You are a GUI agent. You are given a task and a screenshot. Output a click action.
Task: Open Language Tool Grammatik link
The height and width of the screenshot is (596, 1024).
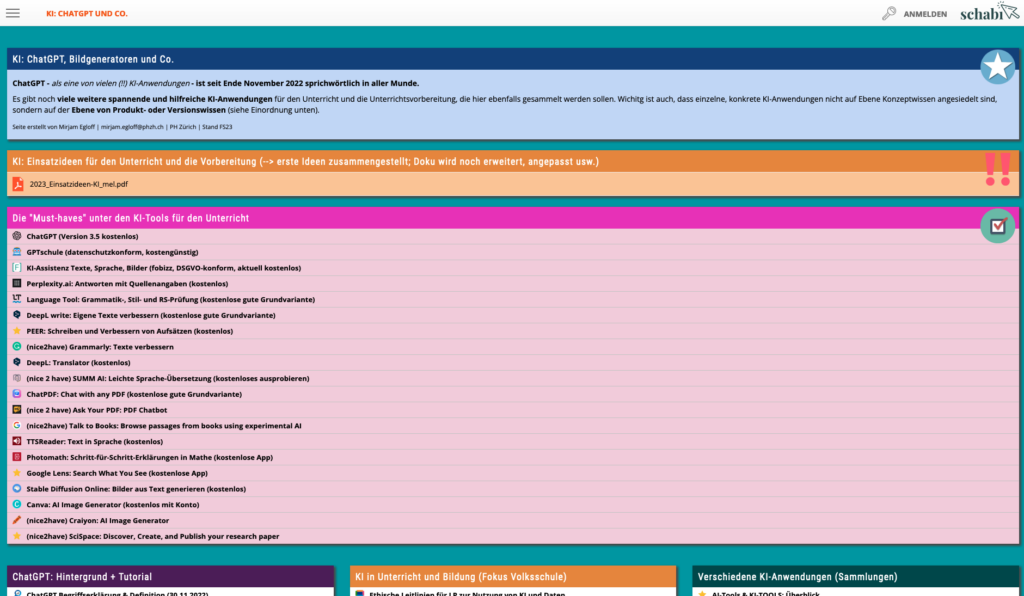click(x=170, y=300)
